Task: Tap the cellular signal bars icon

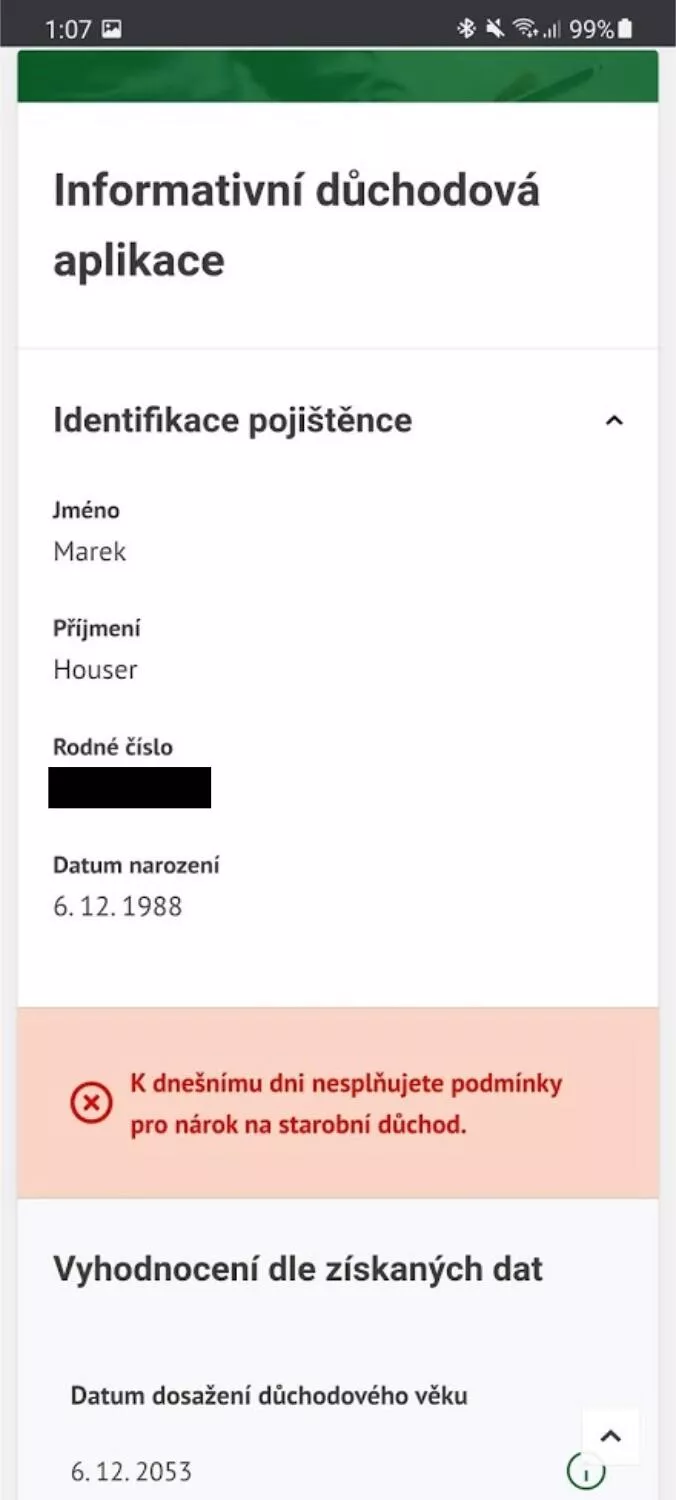Action: (552, 30)
